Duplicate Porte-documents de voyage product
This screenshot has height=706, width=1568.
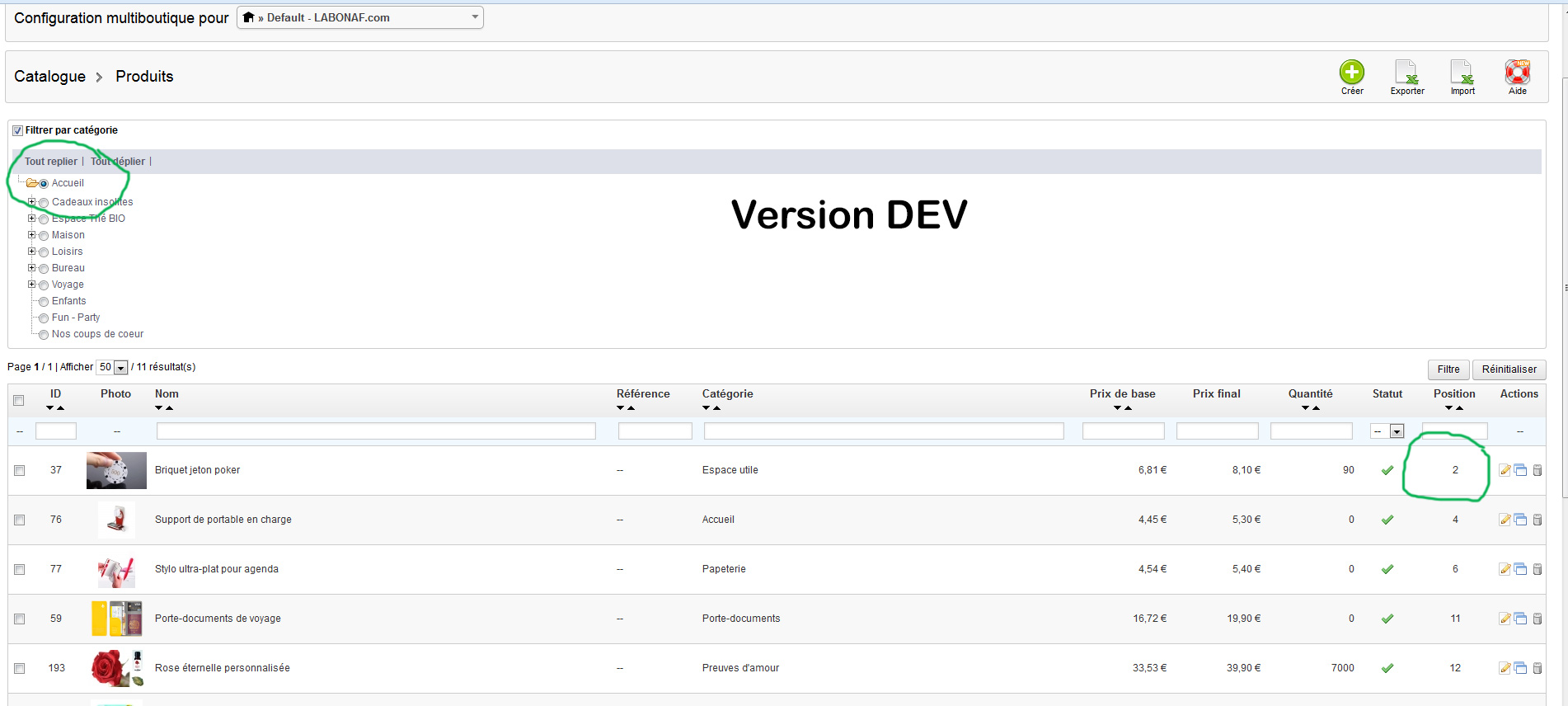(x=1520, y=619)
